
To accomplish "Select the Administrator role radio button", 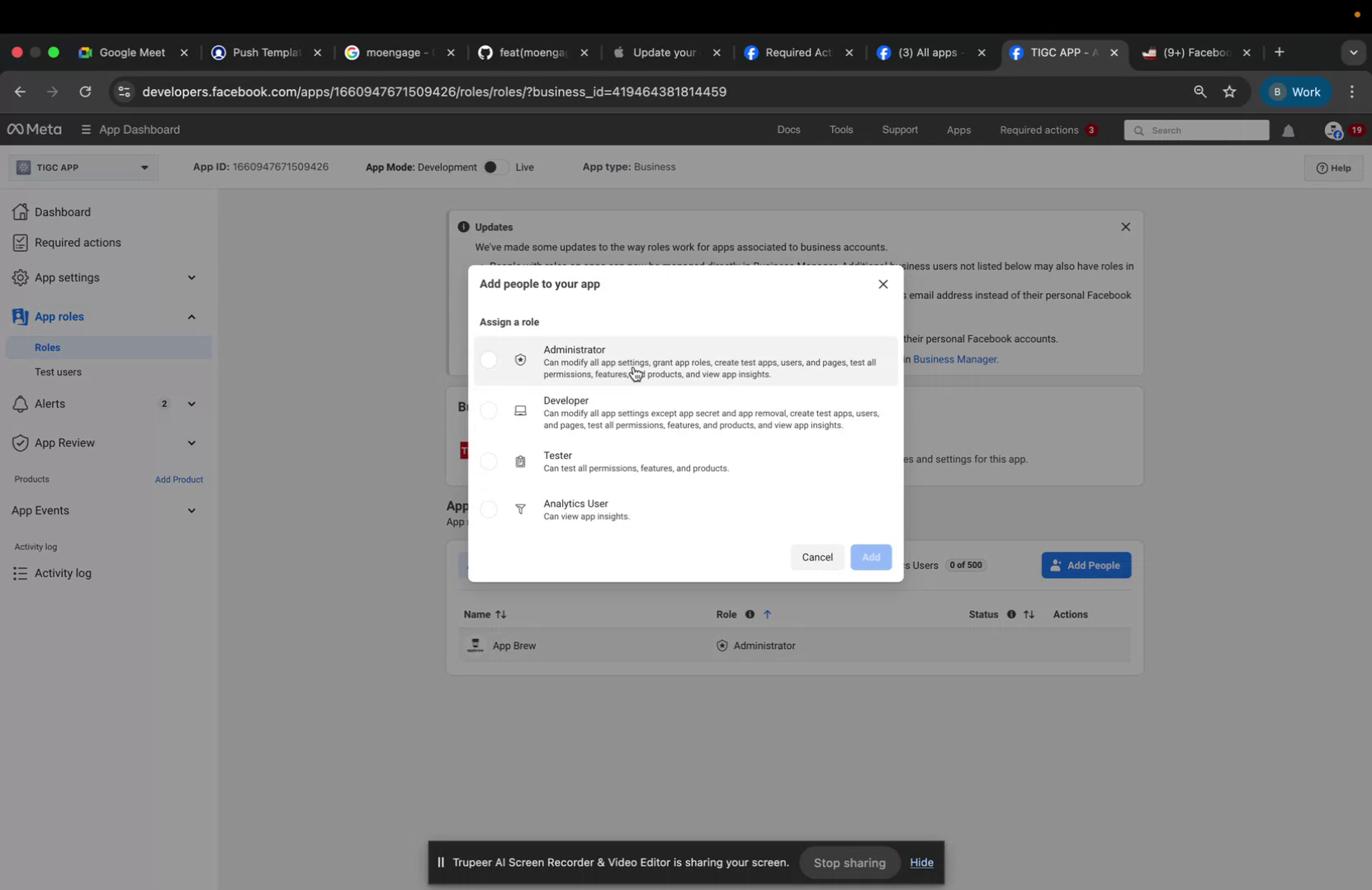I will tap(489, 360).
